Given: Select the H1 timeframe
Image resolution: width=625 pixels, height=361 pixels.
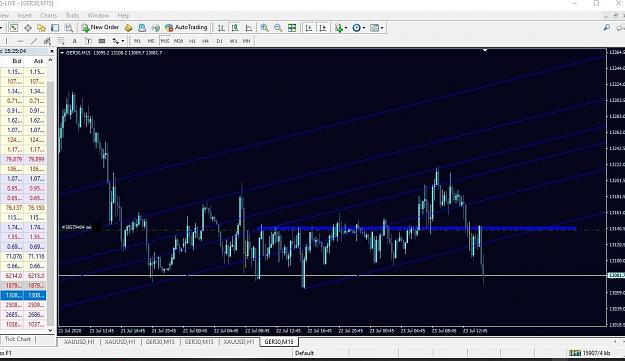Looking at the screenshot, I should tap(192, 41).
